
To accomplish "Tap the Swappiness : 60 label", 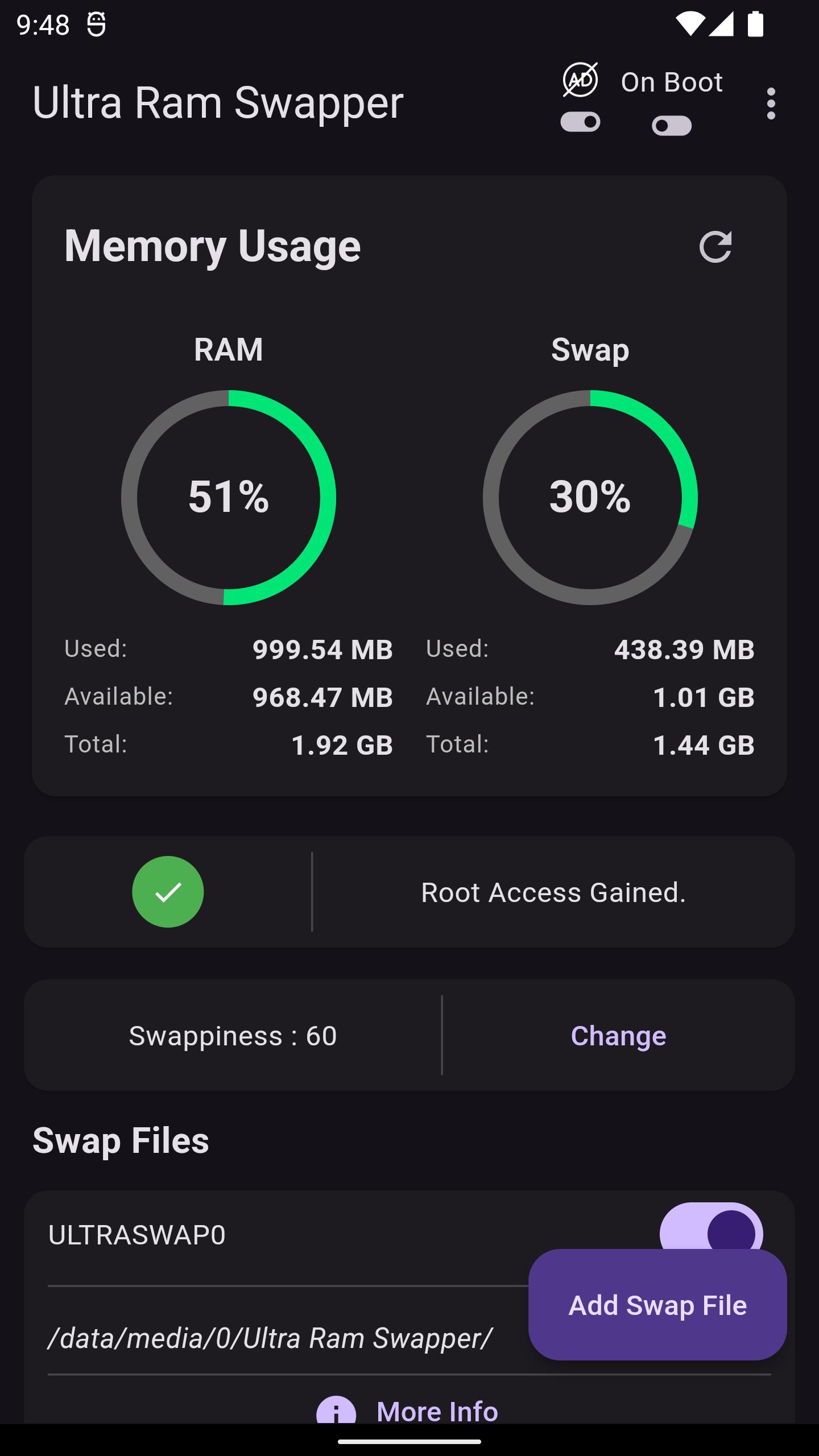I will pos(233,1036).
